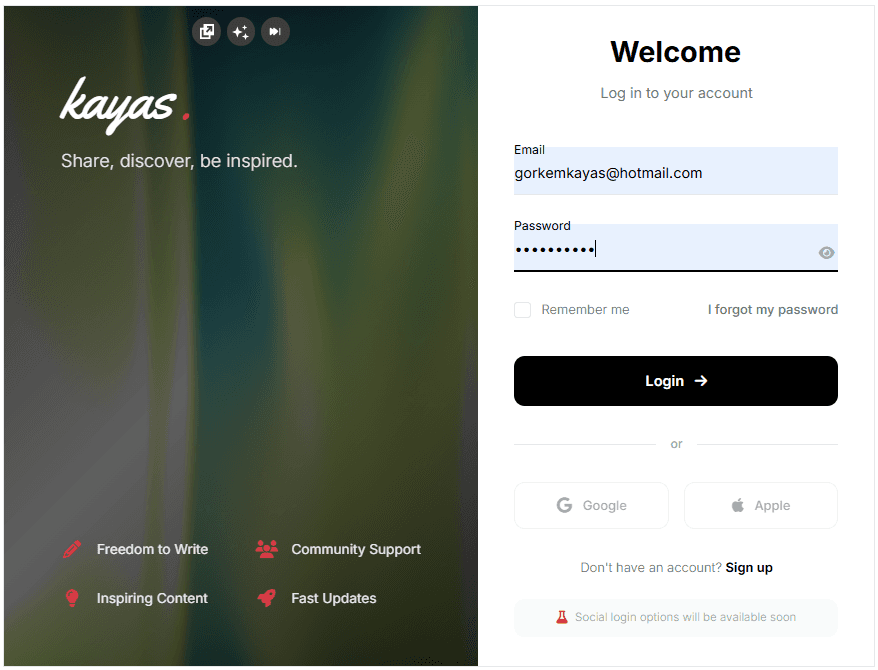Sign in with the Google button

pos(591,505)
